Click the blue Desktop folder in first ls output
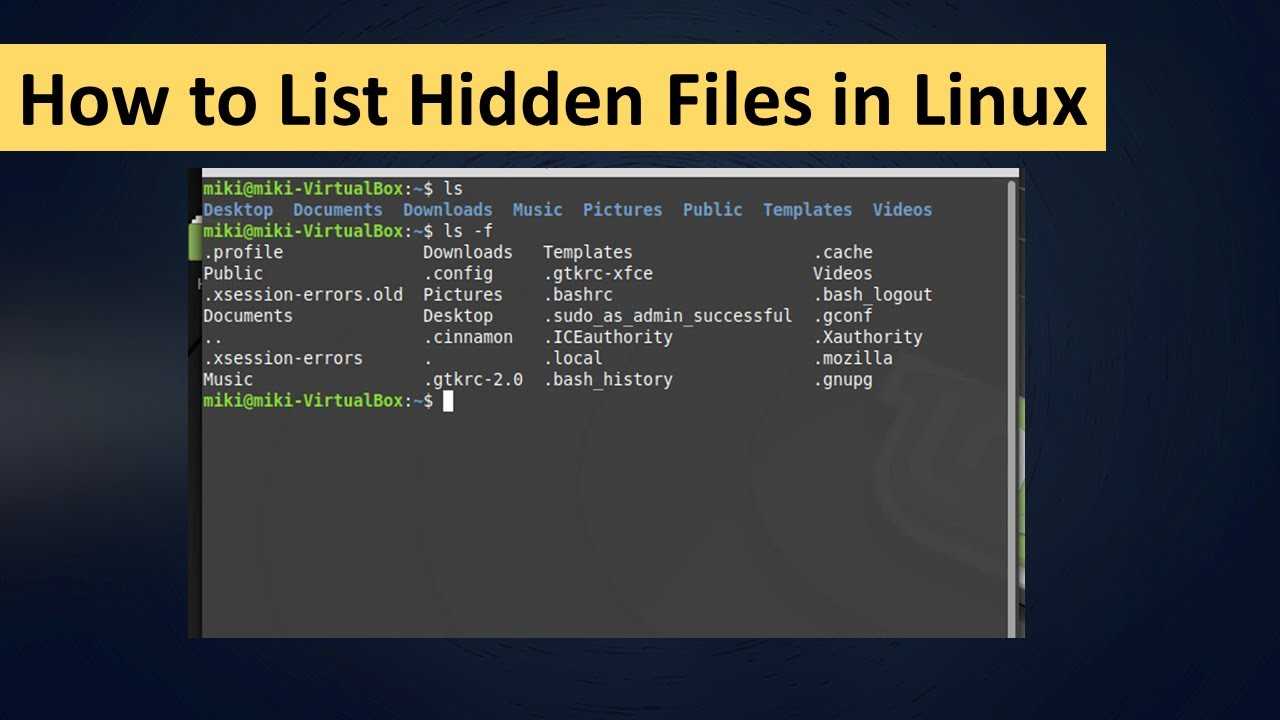1280x720 pixels. (x=238, y=210)
